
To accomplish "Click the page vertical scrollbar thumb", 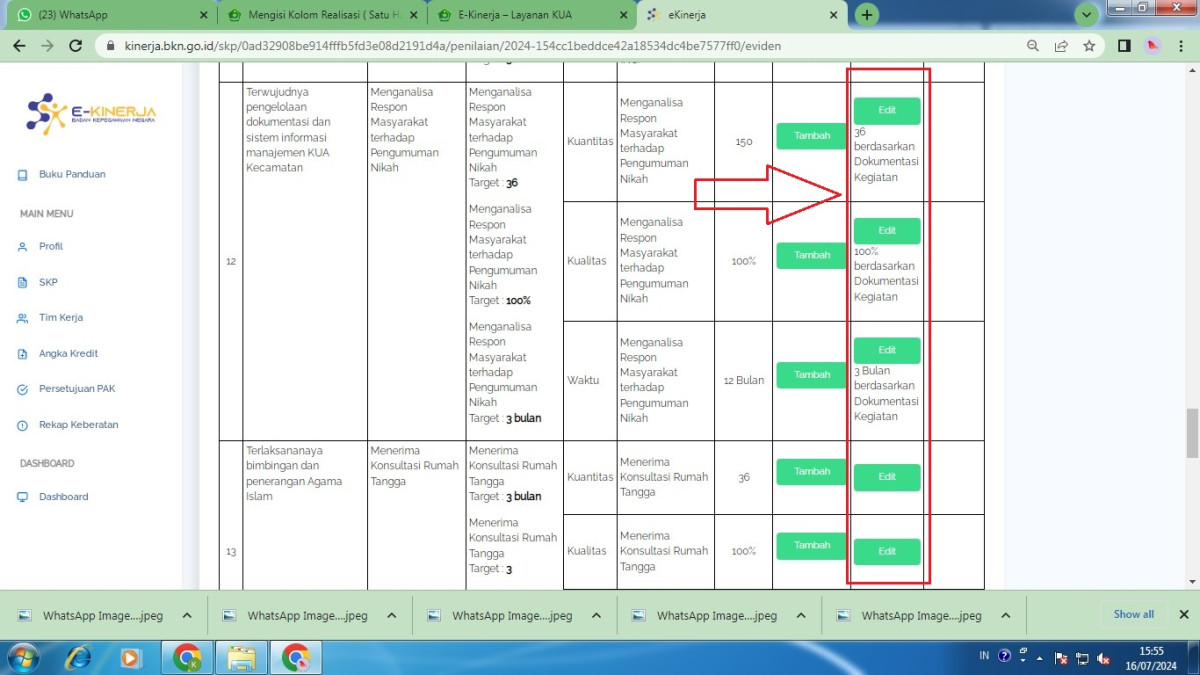I will point(1192,432).
